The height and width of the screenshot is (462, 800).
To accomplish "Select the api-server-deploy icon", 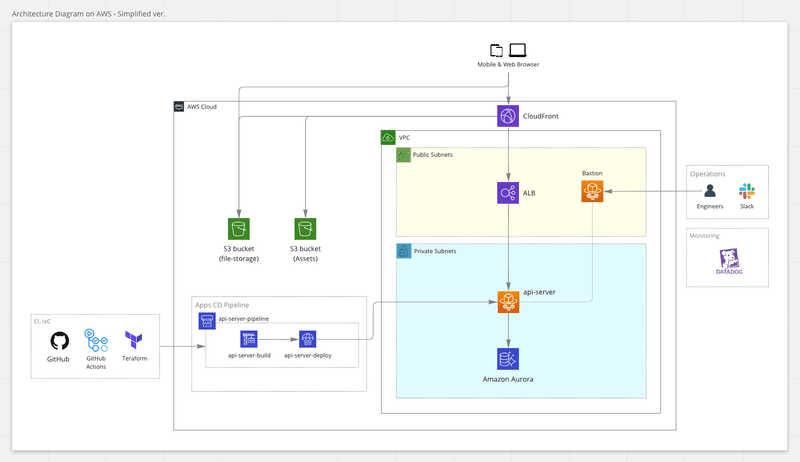I will click(x=307, y=339).
